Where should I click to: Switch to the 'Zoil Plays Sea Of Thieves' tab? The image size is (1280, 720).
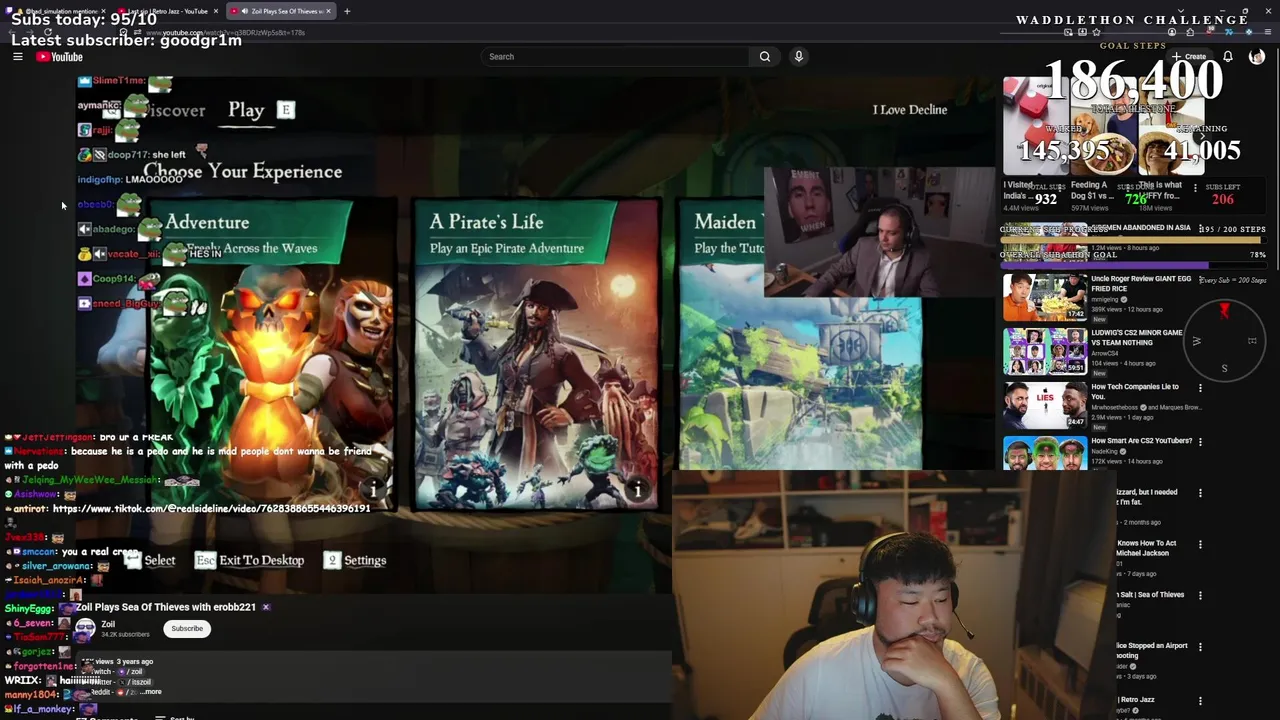(x=280, y=11)
